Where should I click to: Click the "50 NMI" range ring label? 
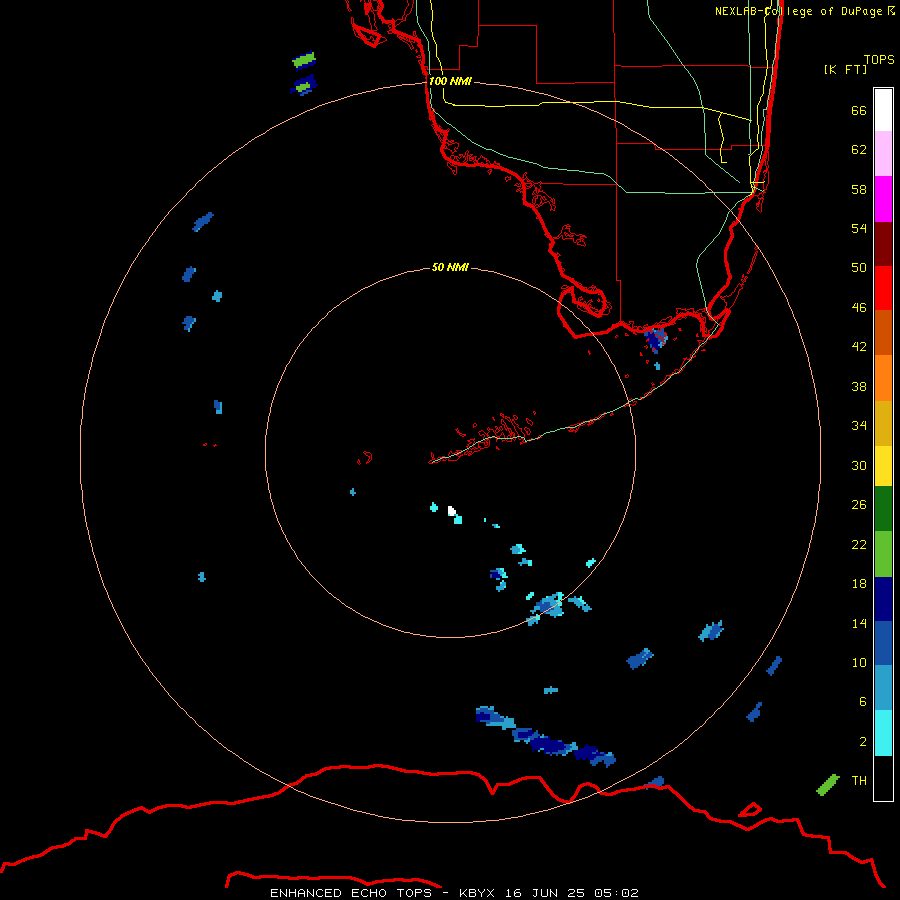point(450,267)
